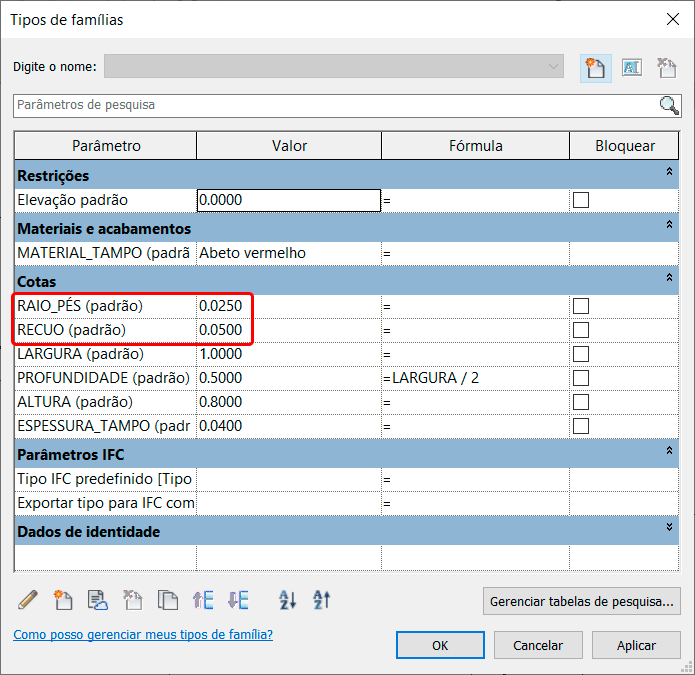Click the New type icon beside name field
Viewport: 695px width, 675px height.
[595, 68]
